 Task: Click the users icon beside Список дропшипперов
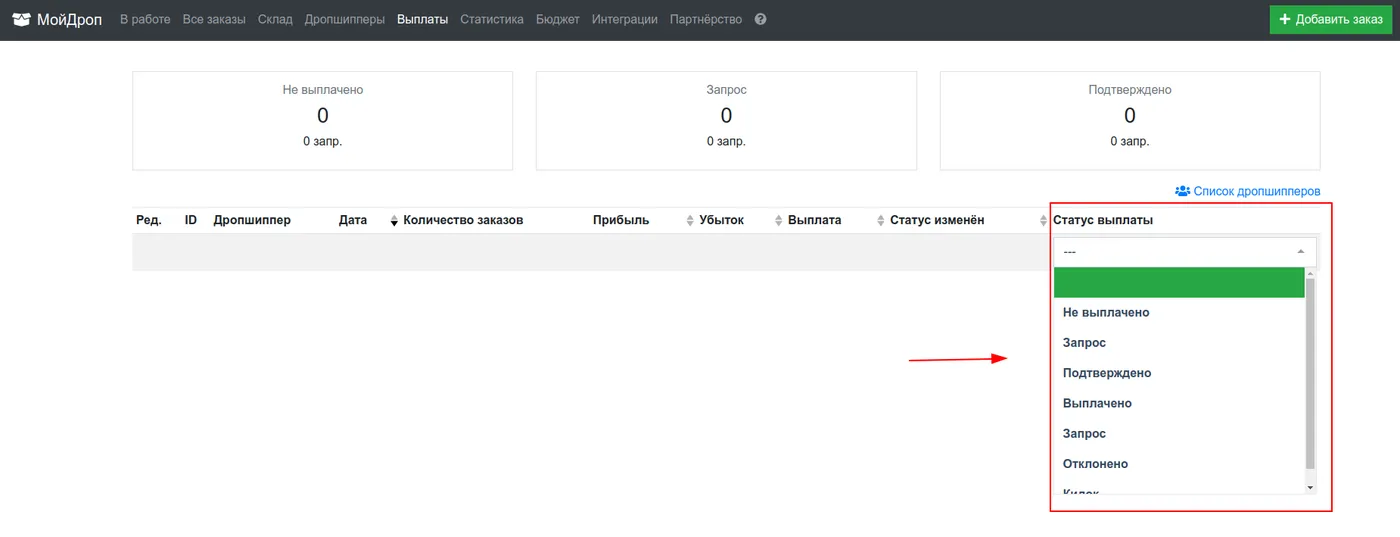[x=1182, y=191]
